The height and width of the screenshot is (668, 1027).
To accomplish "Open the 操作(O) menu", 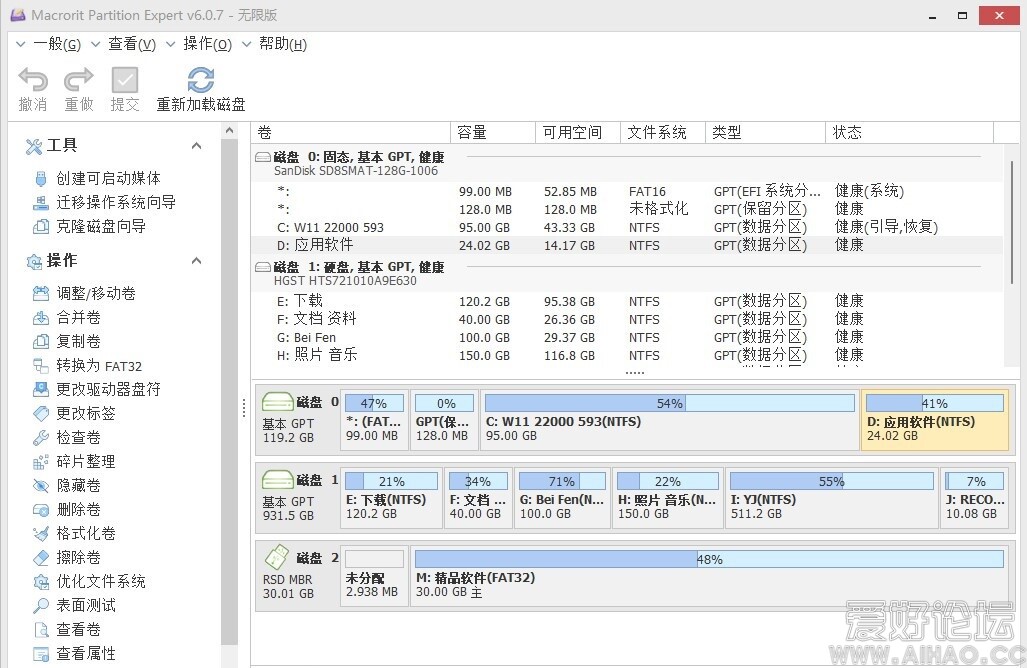I will click(x=207, y=44).
